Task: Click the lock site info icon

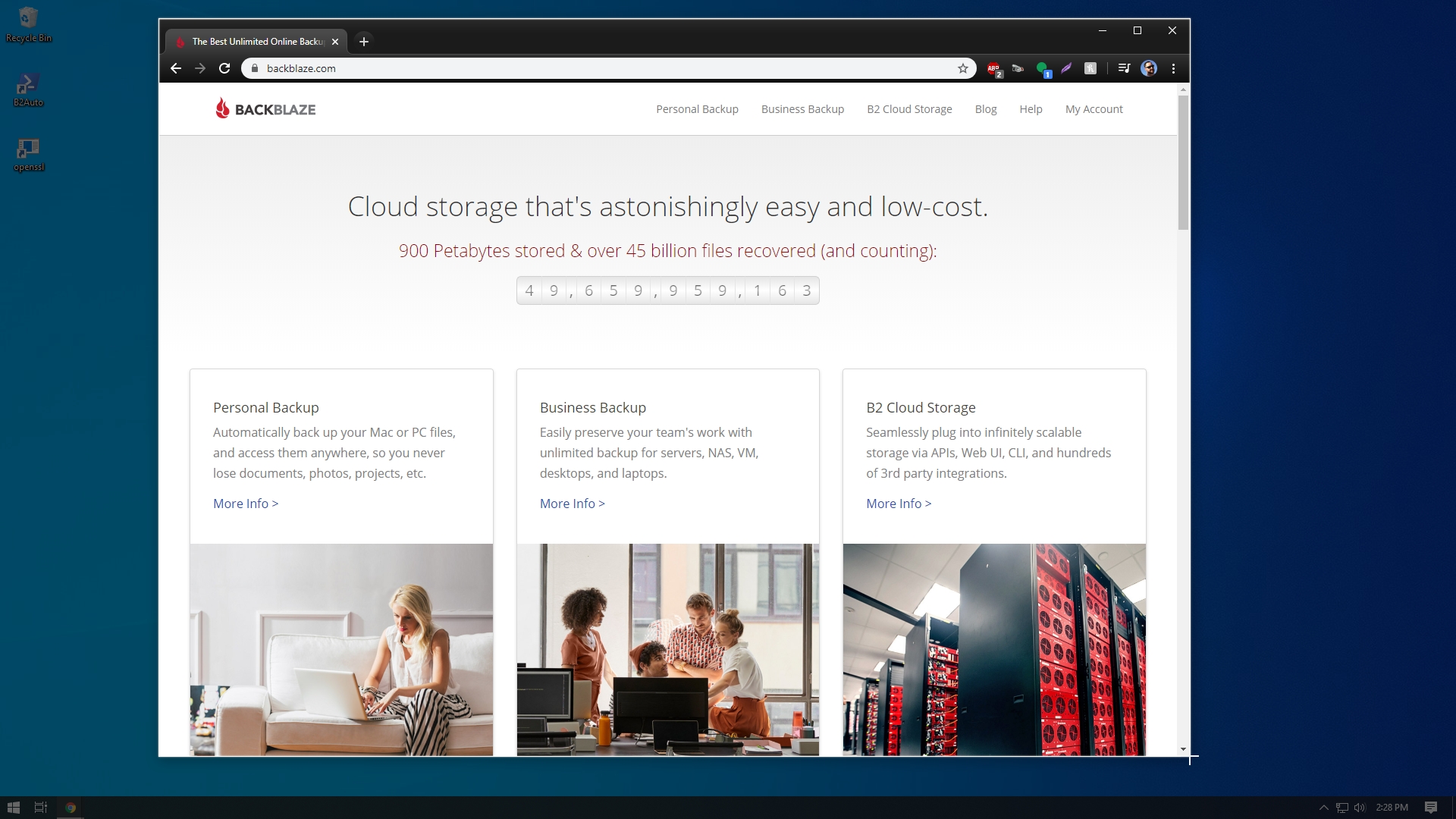Action: (255, 68)
